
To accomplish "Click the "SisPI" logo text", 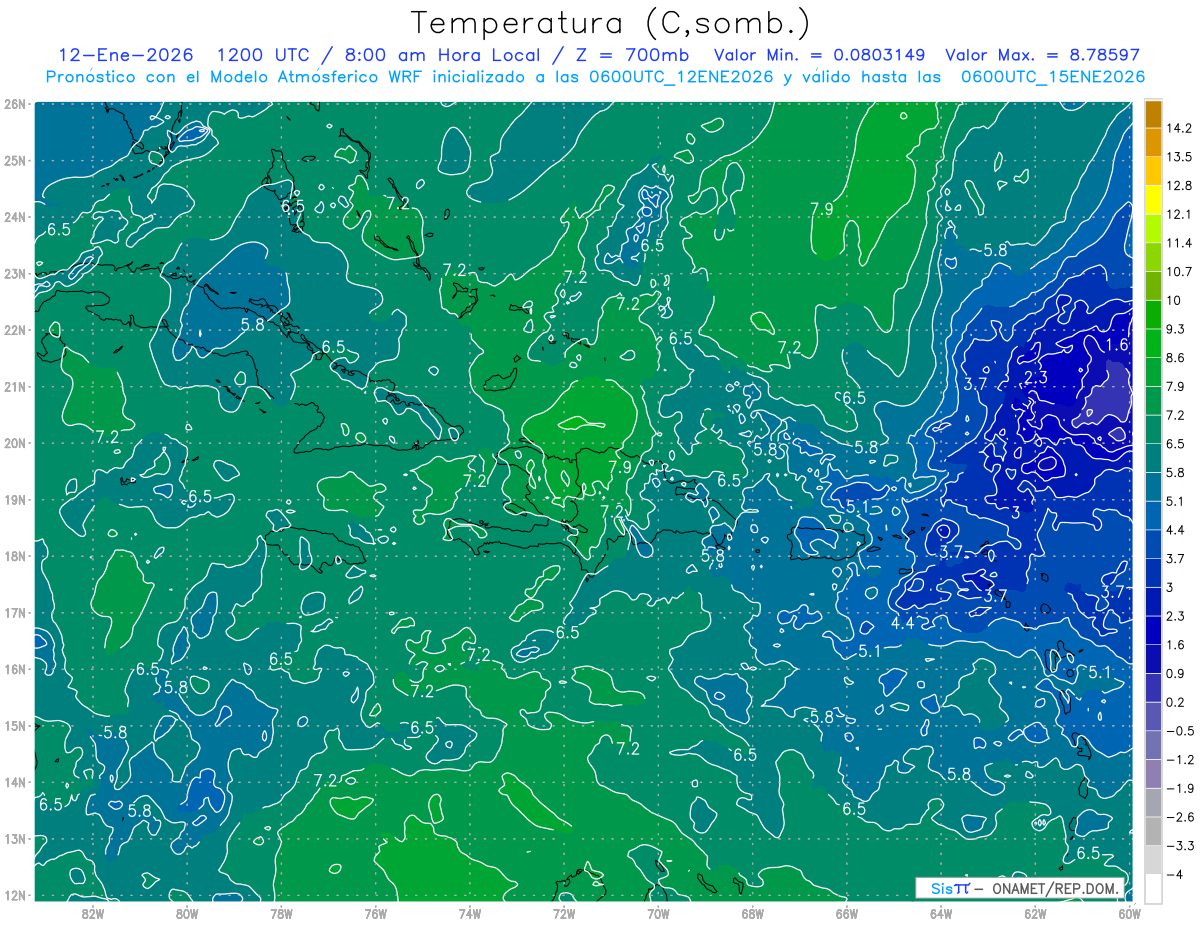I will [x=950, y=888].
